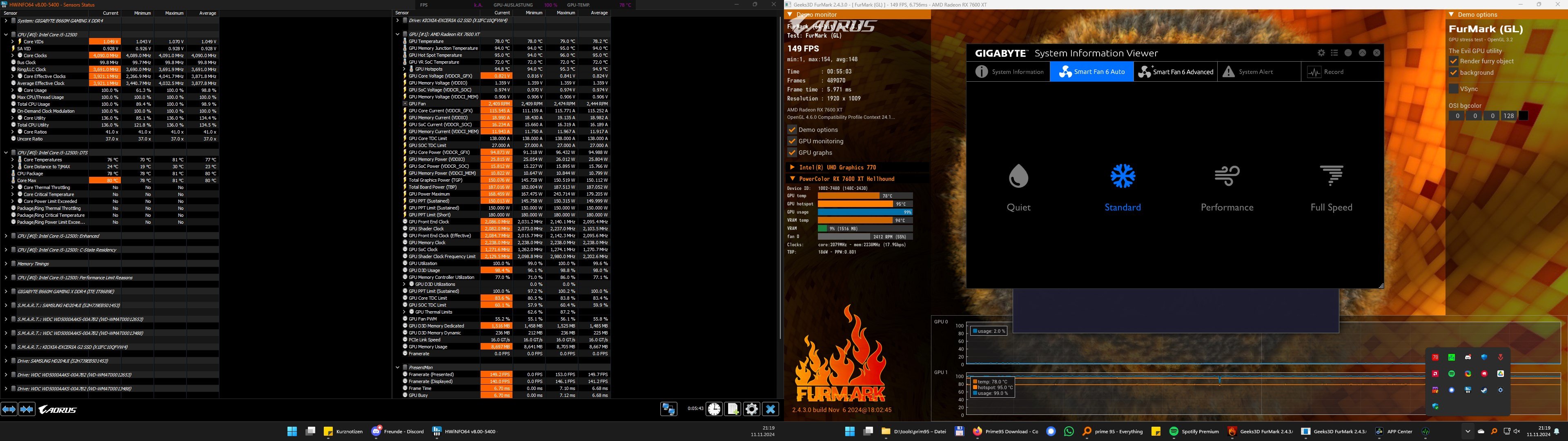Image resolution: width=1568 pixels, height=441 pixels.
Task: Open System Information tab
Action: pos(1009,72)
